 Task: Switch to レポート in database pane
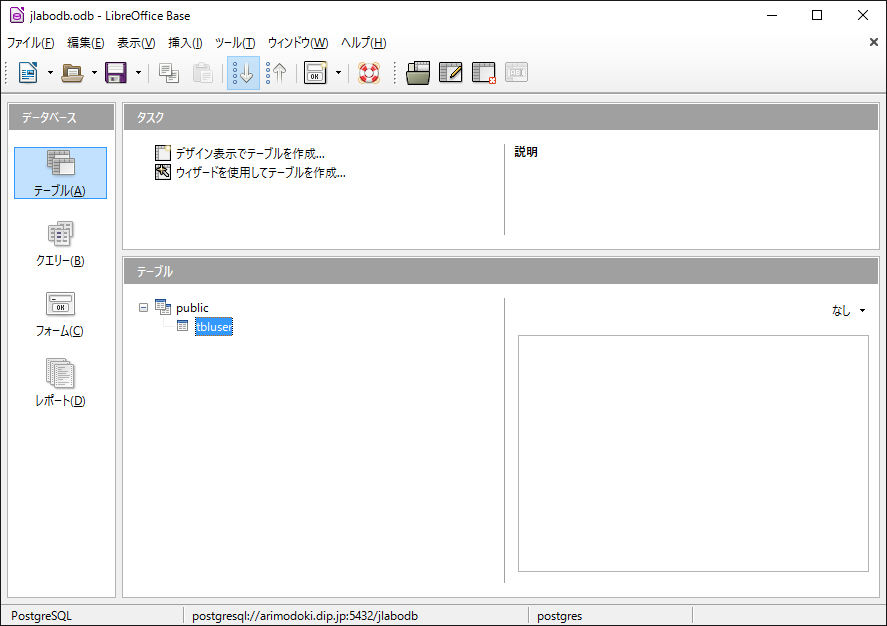[x=60, y=383]
